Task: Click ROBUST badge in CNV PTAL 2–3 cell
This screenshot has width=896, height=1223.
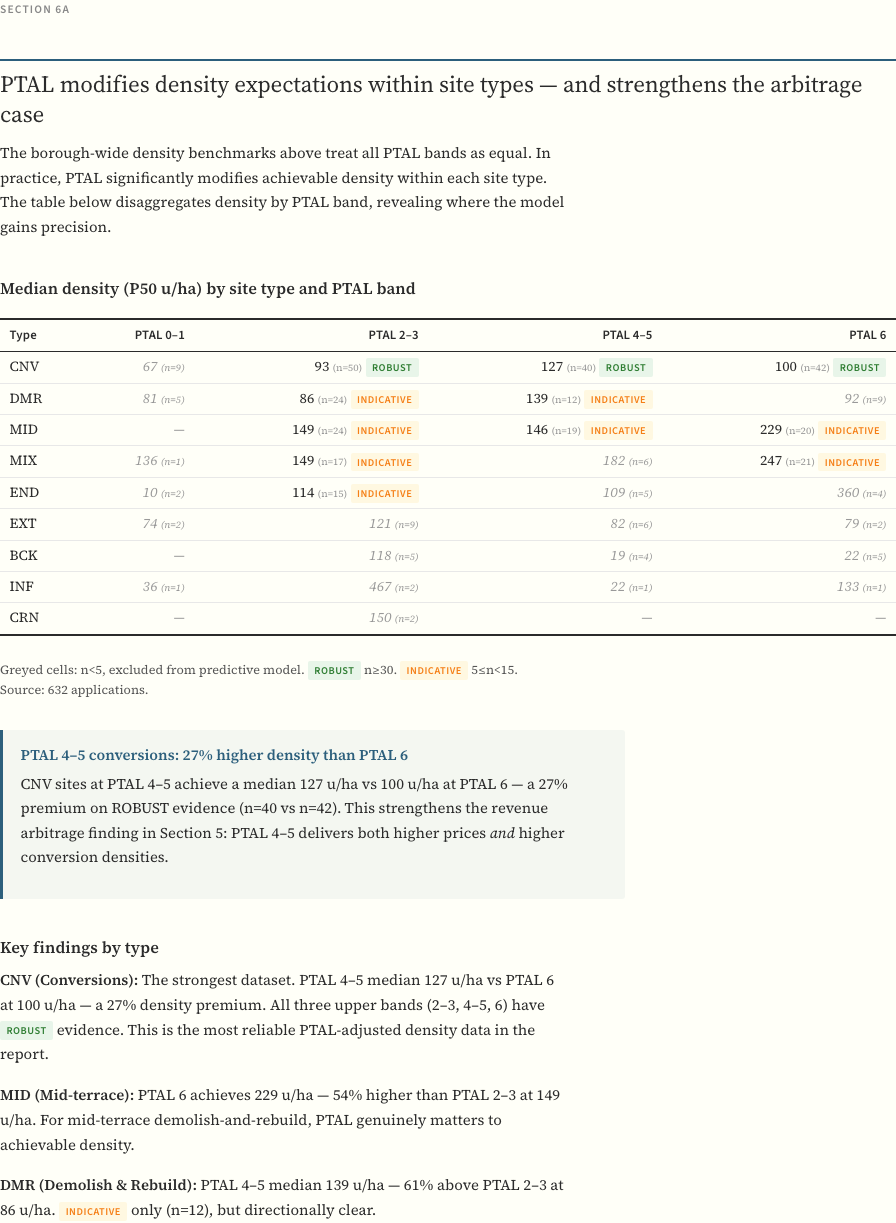Action: 392,368
